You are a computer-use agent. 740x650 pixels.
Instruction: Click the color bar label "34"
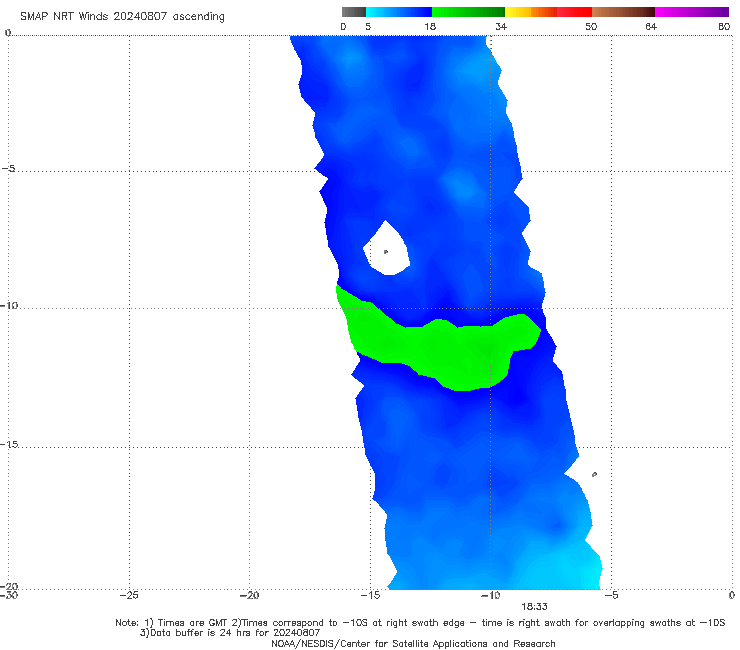point(501,26)
